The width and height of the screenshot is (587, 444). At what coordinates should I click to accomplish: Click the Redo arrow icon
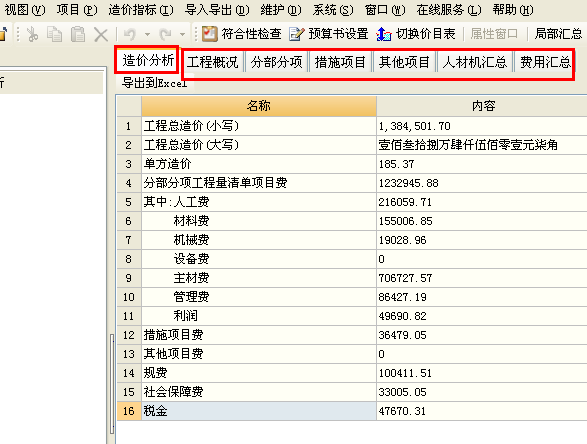pyautogui.click(x=165, y=34)
